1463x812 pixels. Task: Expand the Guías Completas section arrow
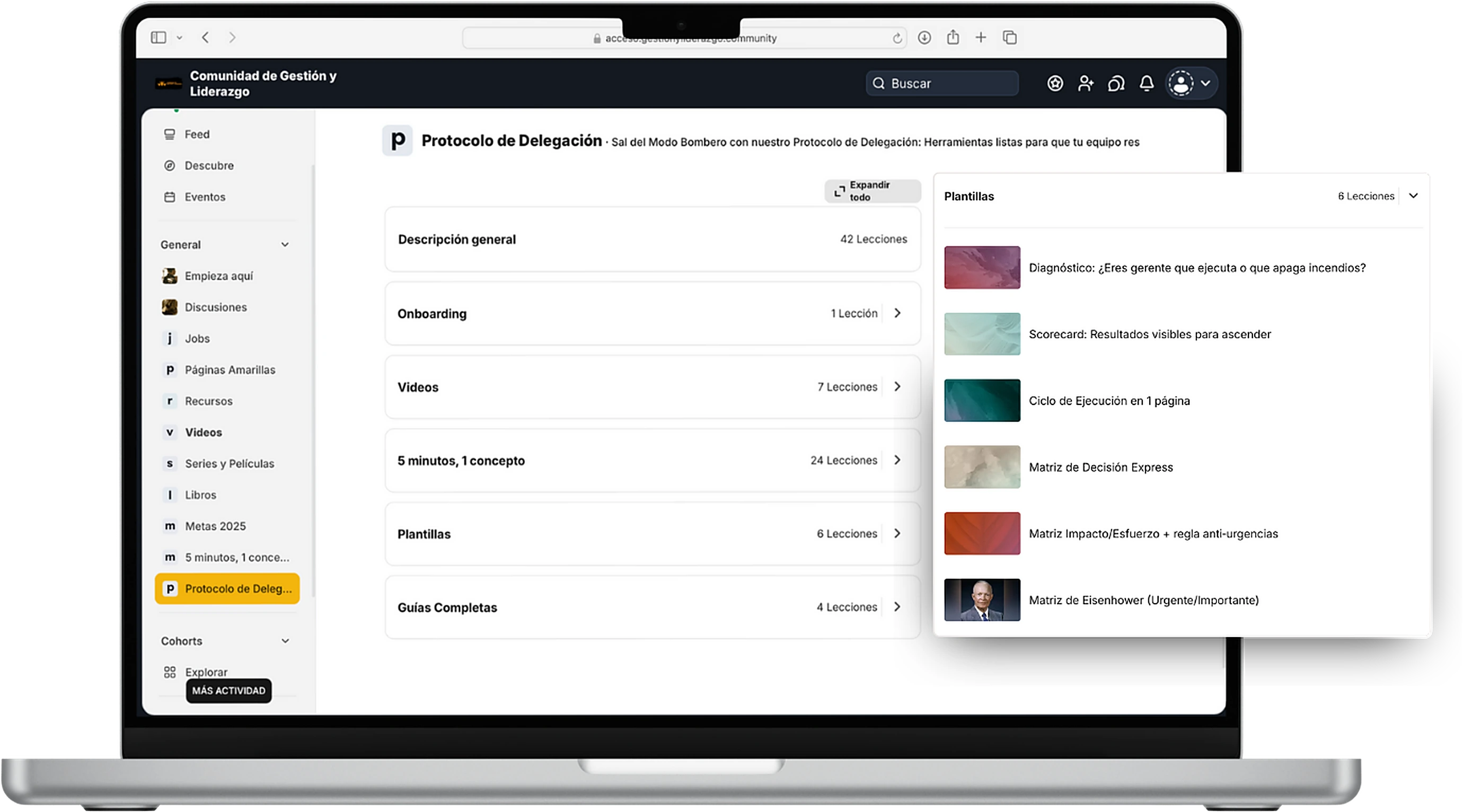(x=897, y=607)
